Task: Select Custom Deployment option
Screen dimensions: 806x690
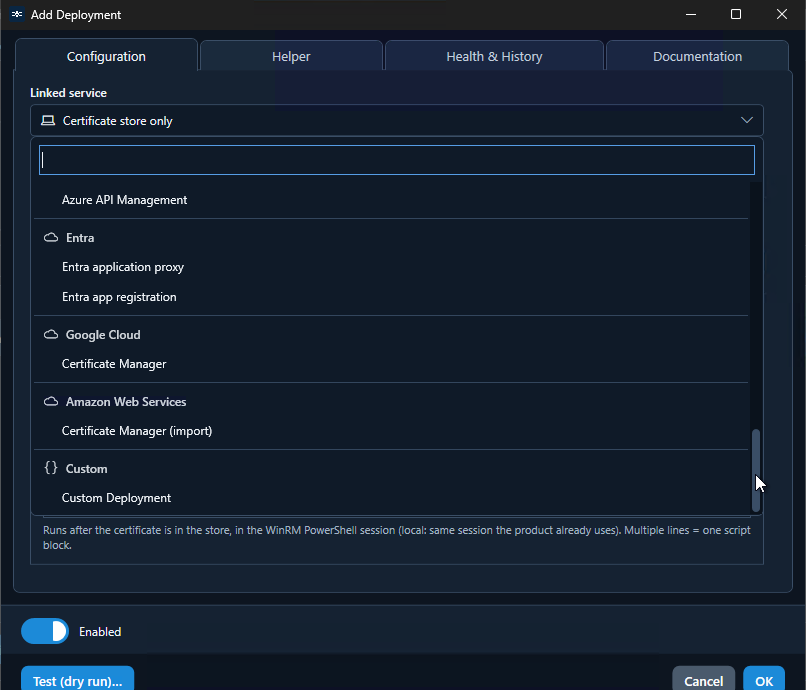Action: tap(391, 498)
